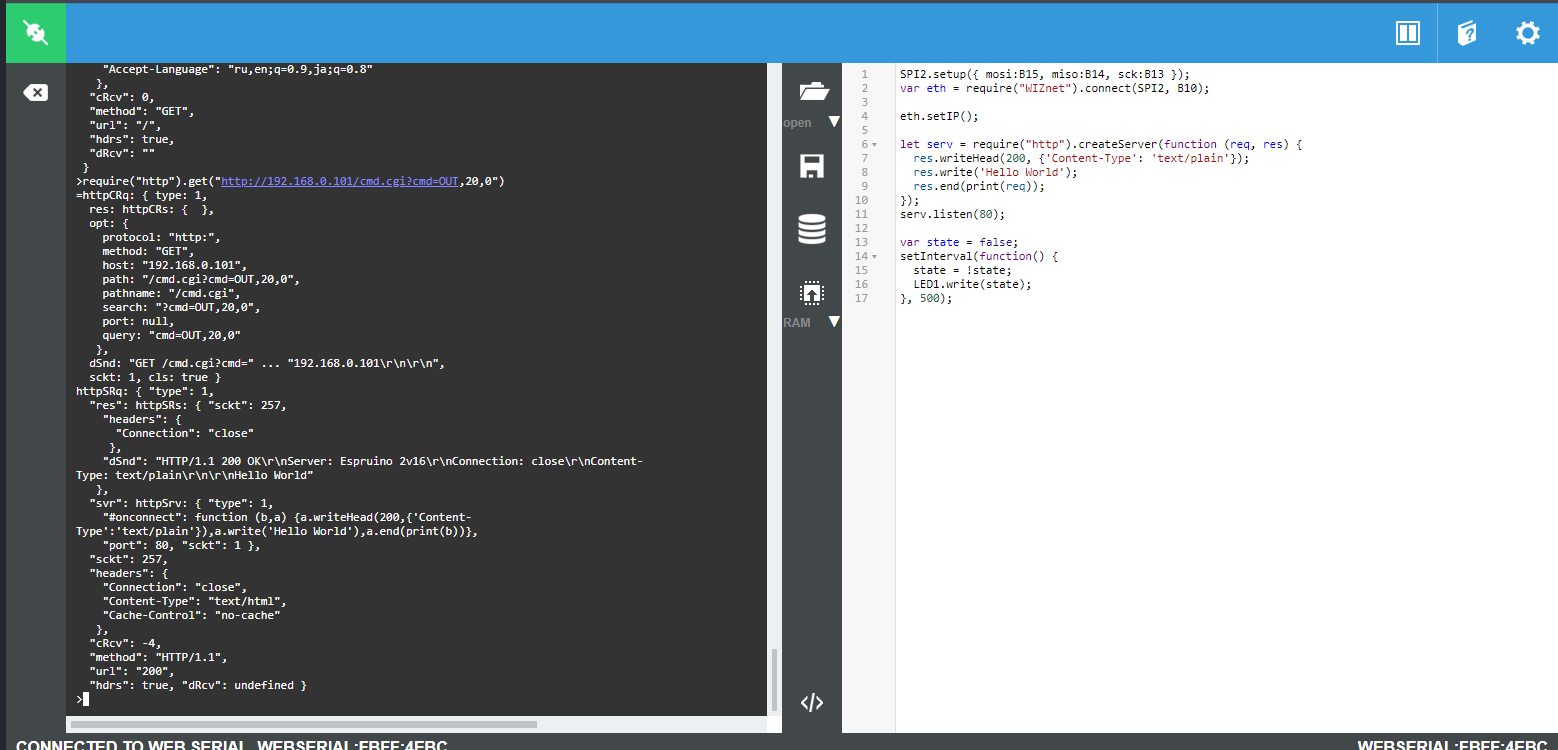Open settings with the gear icon

[1527, 33]
